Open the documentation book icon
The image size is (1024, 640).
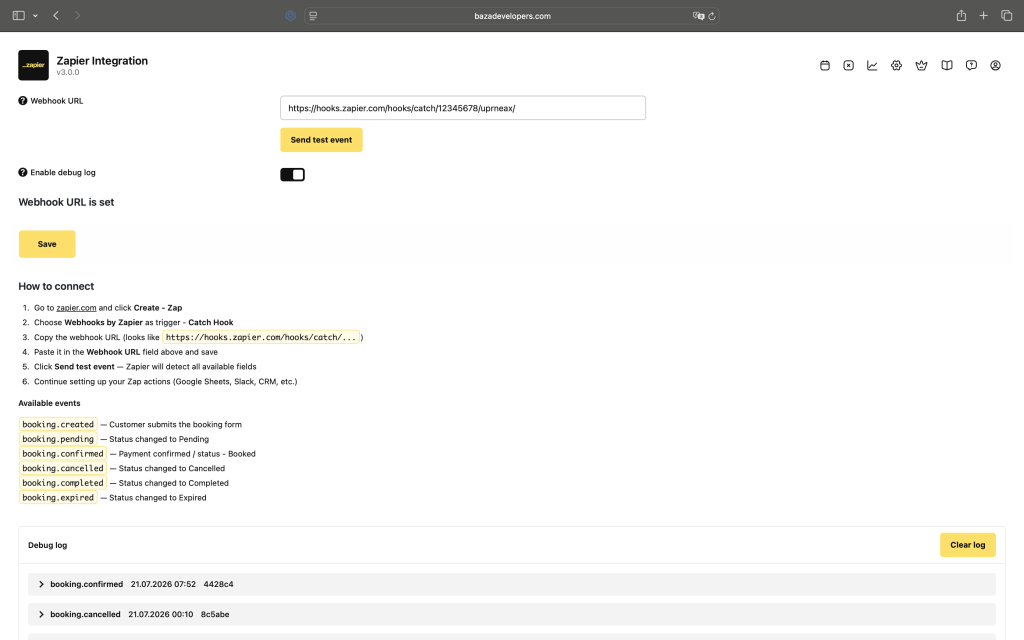click(x=946, y=65)
